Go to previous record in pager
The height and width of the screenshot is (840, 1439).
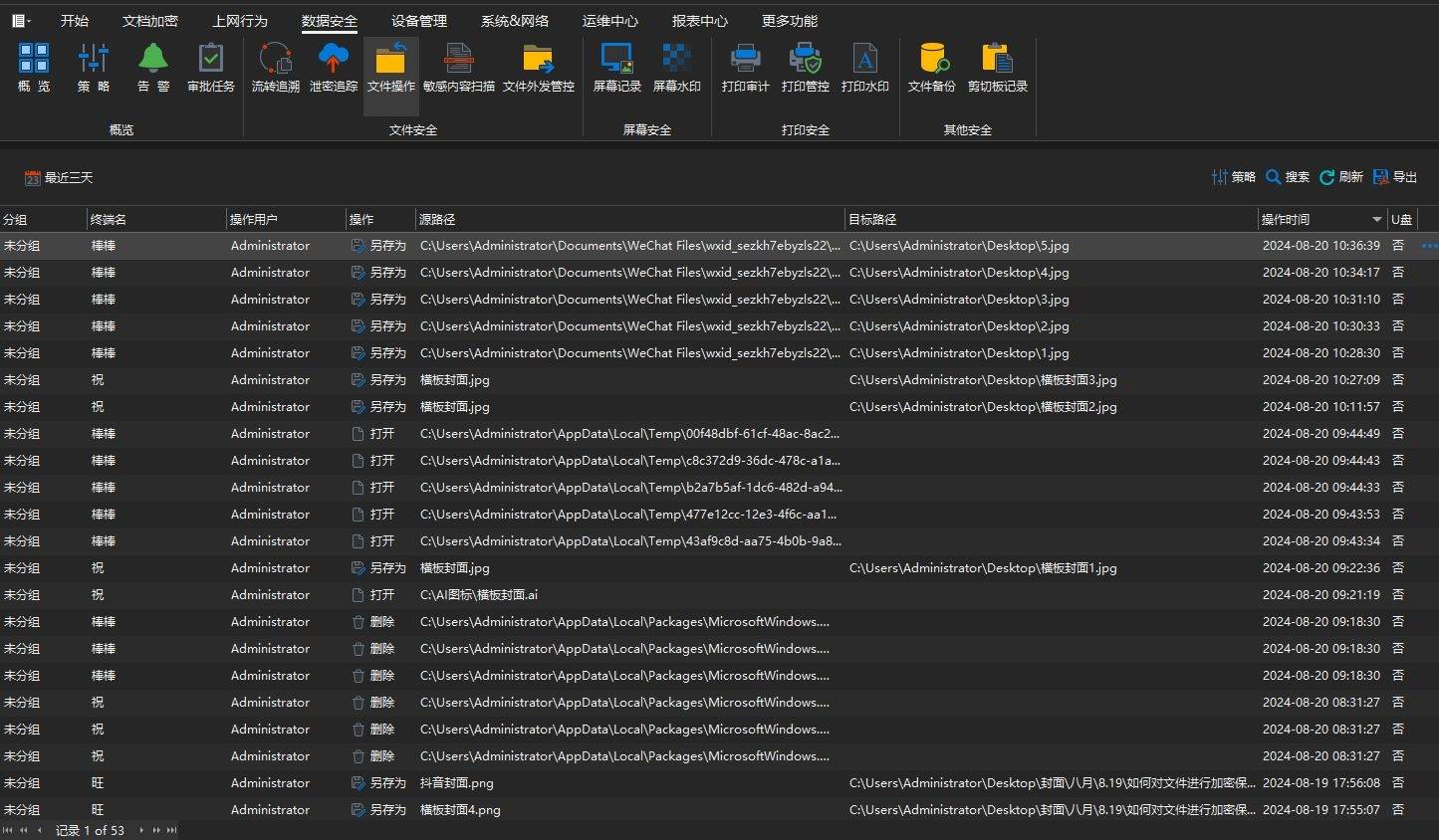pos(39,830)
